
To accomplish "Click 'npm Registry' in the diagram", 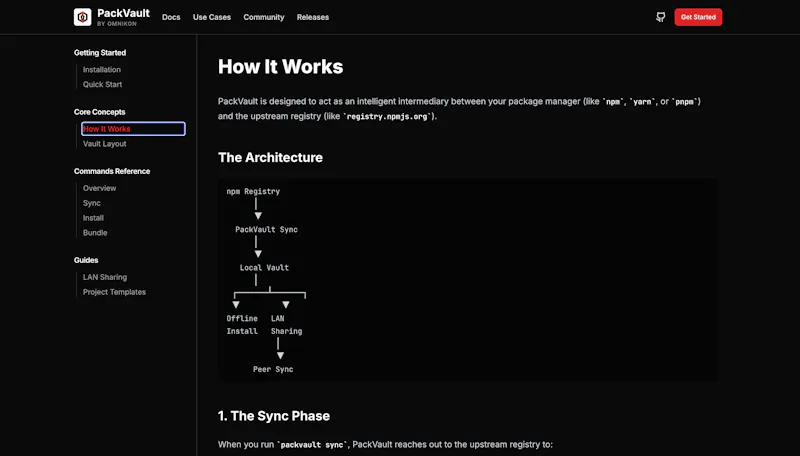I will pyautogui.click(x=253, y=191).
